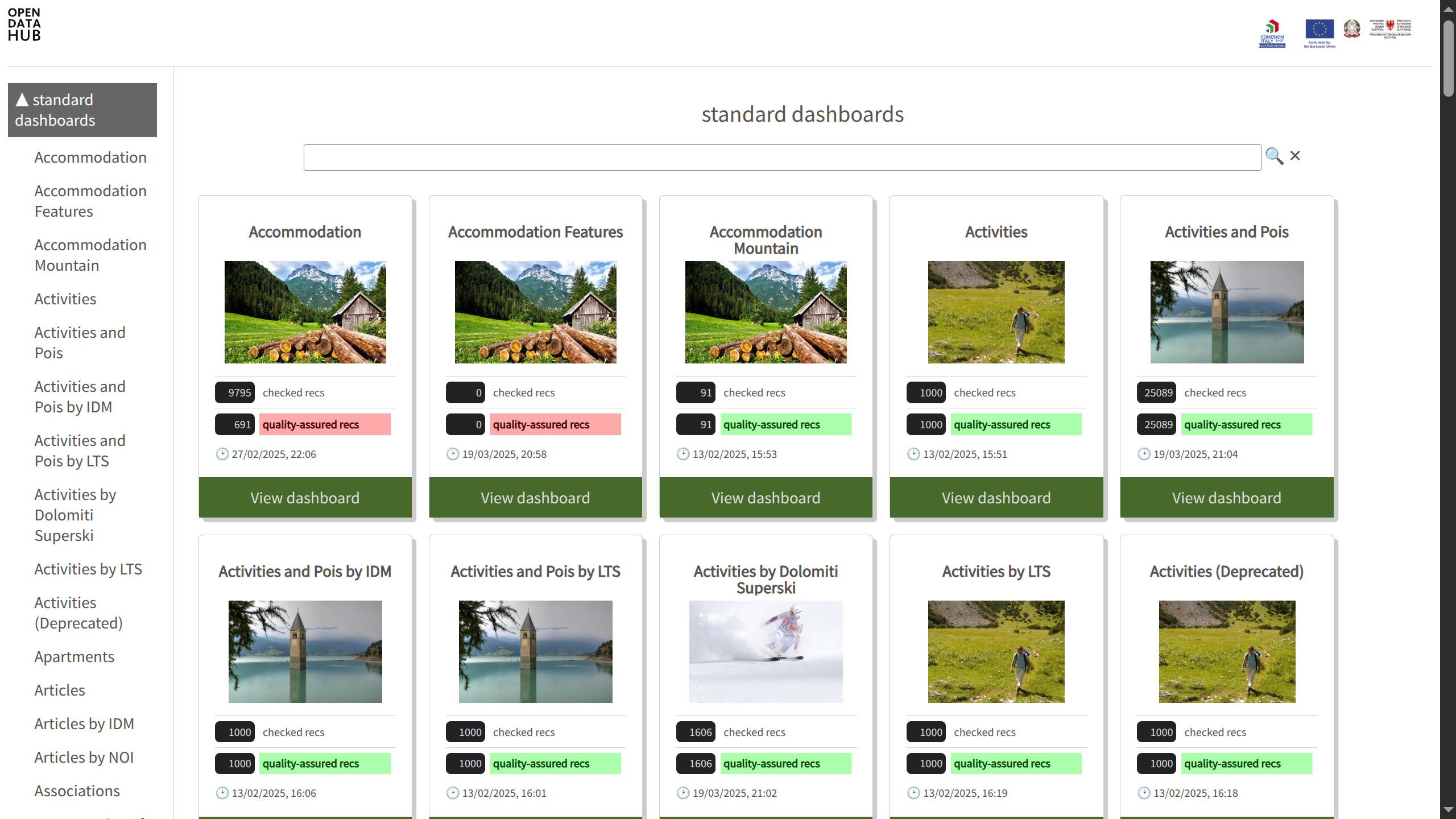Select Activities by LTS in the sidebar
Screen dimensions: 1456x819
(88, 568)
